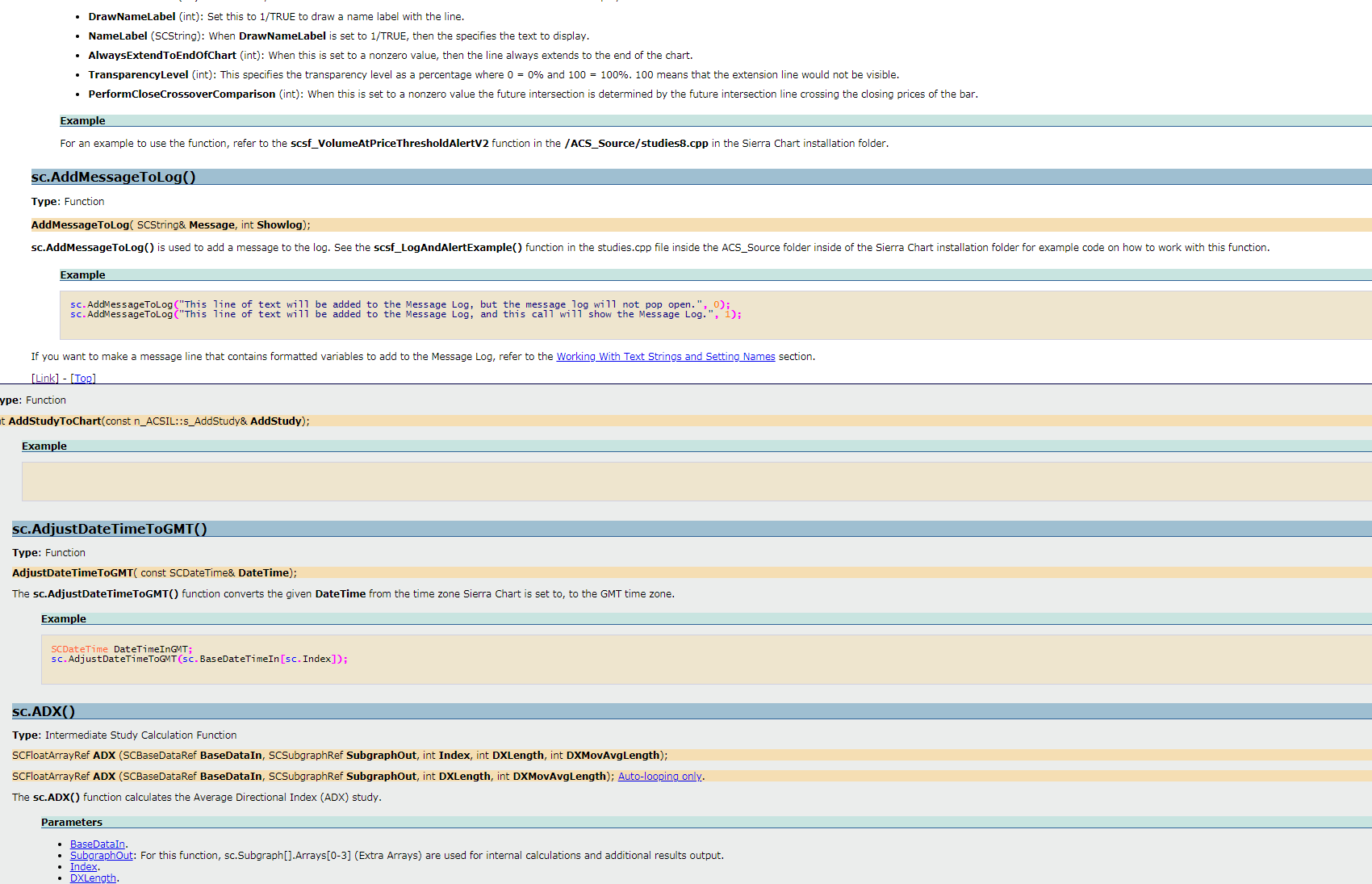Image resolution: width=1372 pixels, height=884 pixels.
Task: Click the AlwaysExtendToEndOfChart bullet item
Action: click(391, 56)
